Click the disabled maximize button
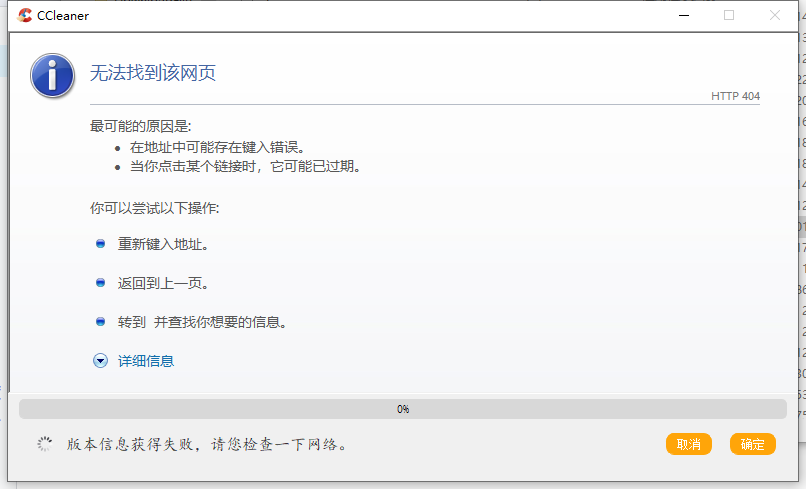Image resolution: width=806 pixels, height=489 pixels. [729, 15]
